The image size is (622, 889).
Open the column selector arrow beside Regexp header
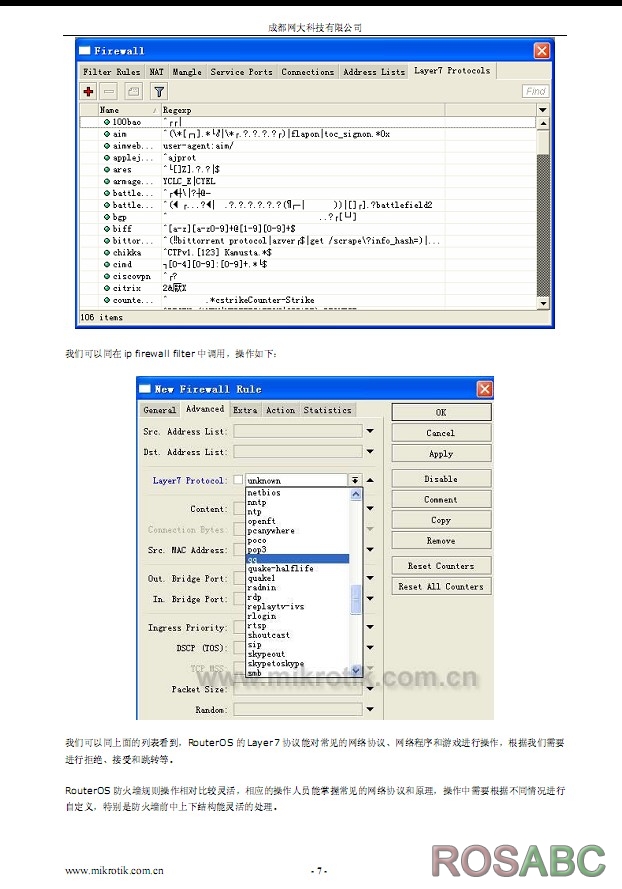[543, 110]
